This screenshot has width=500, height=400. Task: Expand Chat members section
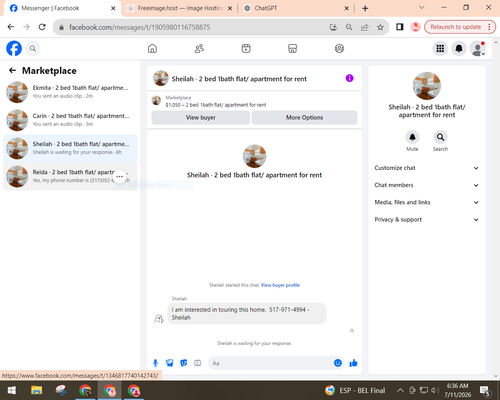(x=427, y=185)
